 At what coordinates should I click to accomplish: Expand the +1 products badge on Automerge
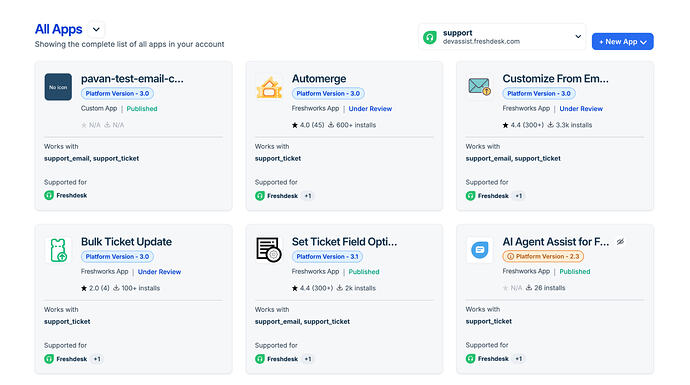pyautogui.click(x=308, y=196)
